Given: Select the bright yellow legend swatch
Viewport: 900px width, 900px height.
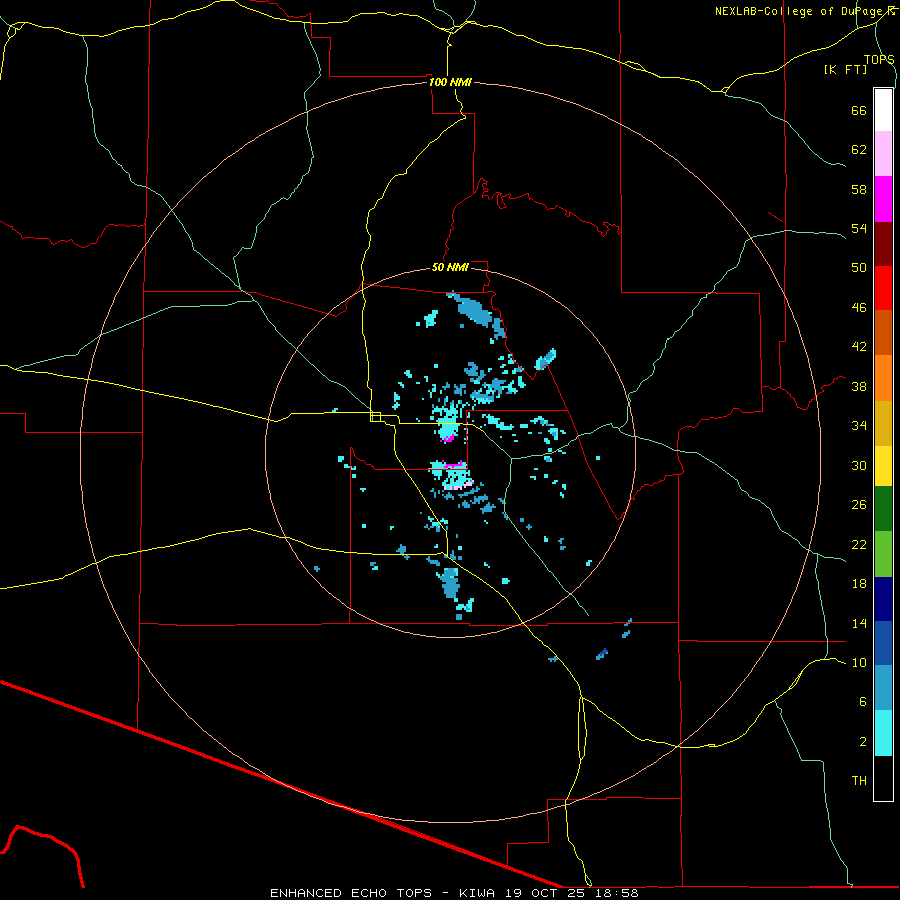Looking at the screenshot, I should pyautogui.click(x=883, y=466).
